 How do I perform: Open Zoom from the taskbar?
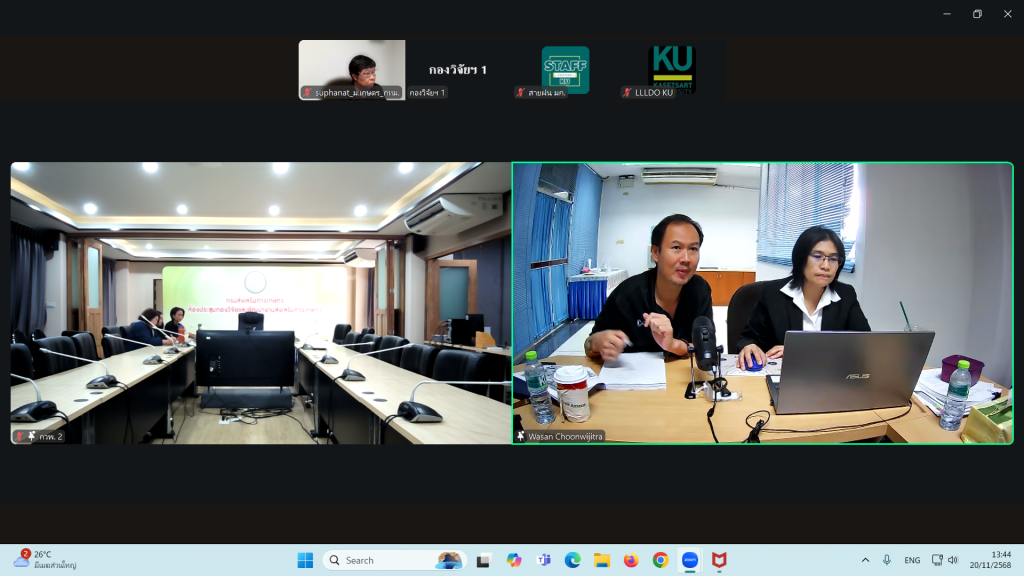(689, 560)
